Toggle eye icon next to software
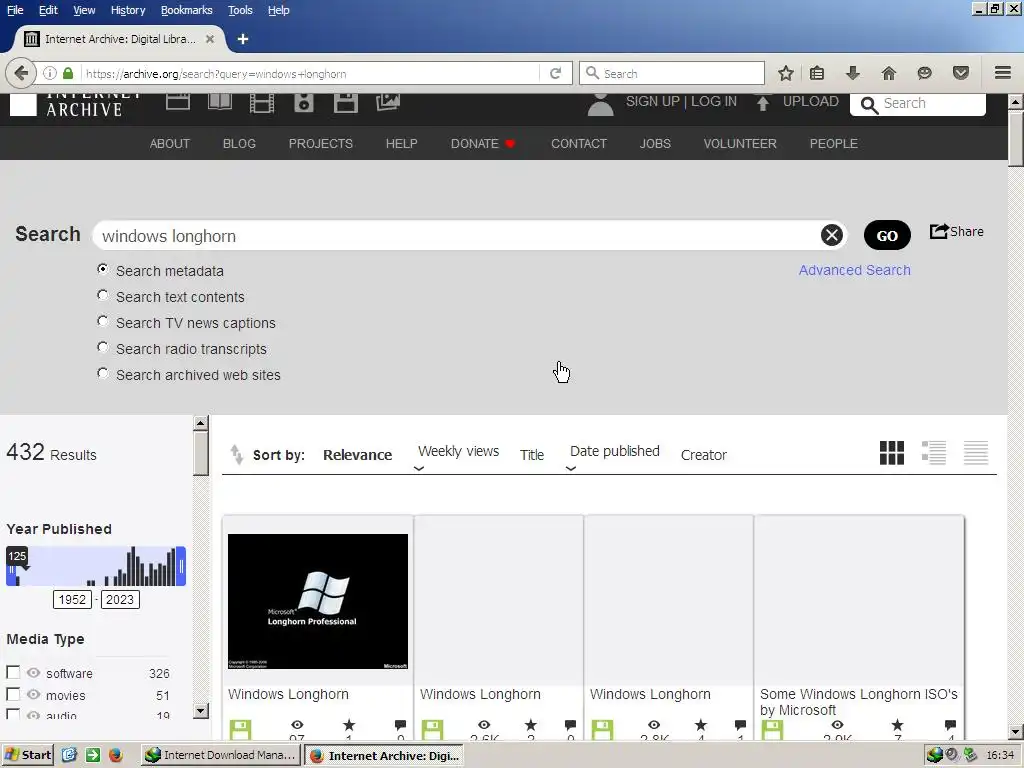This screenshot has width=1024, height=768. (x=33, y=673)
